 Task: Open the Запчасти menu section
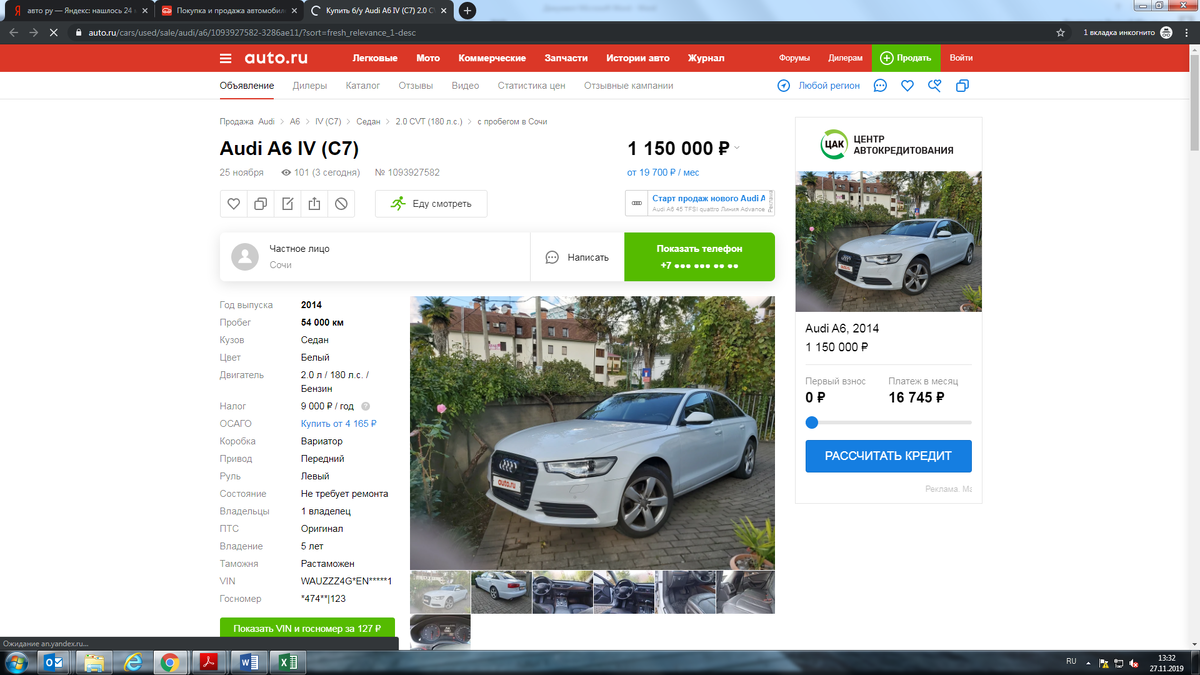(x=566, y=58)
